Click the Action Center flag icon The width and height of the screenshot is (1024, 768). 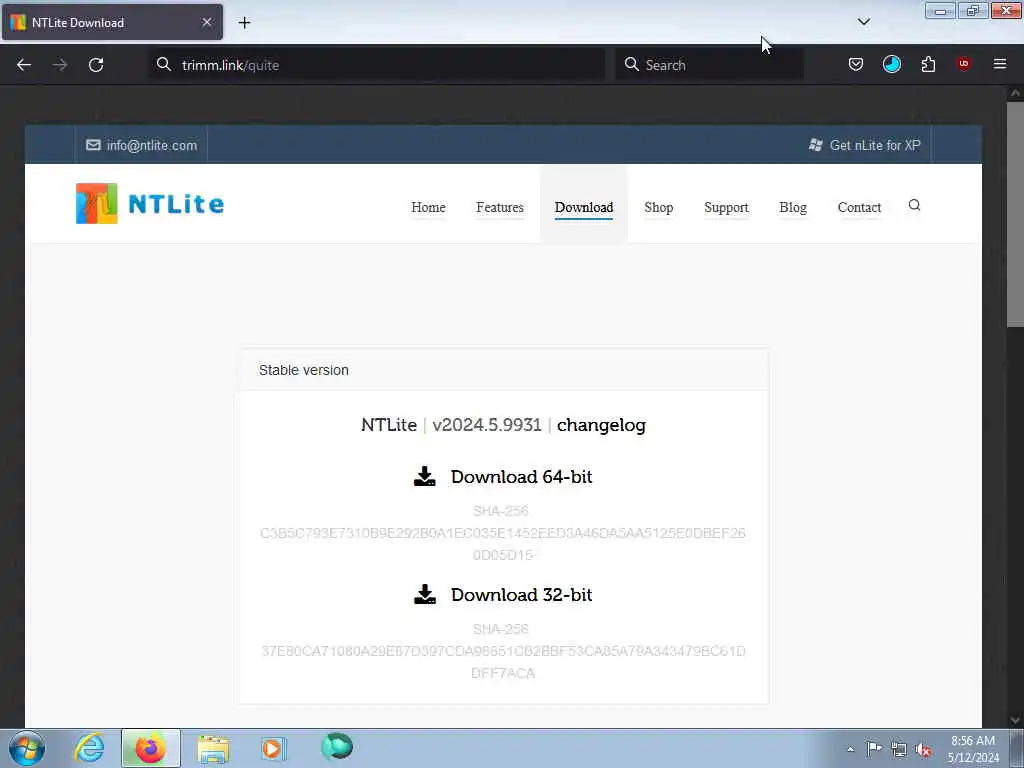(x=874, y=748)
